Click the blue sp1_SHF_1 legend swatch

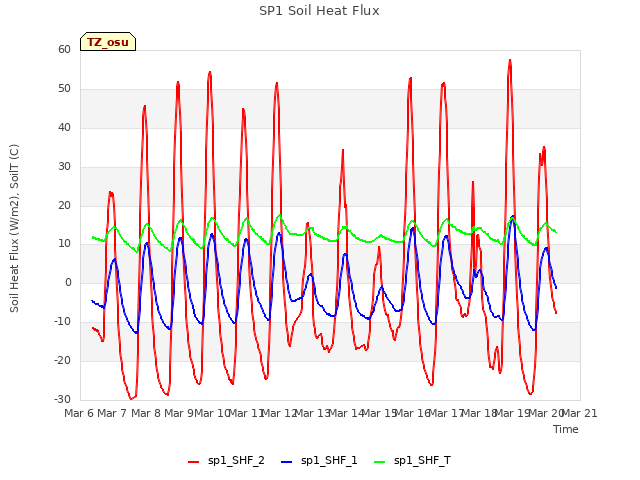(x=287, y=462)
